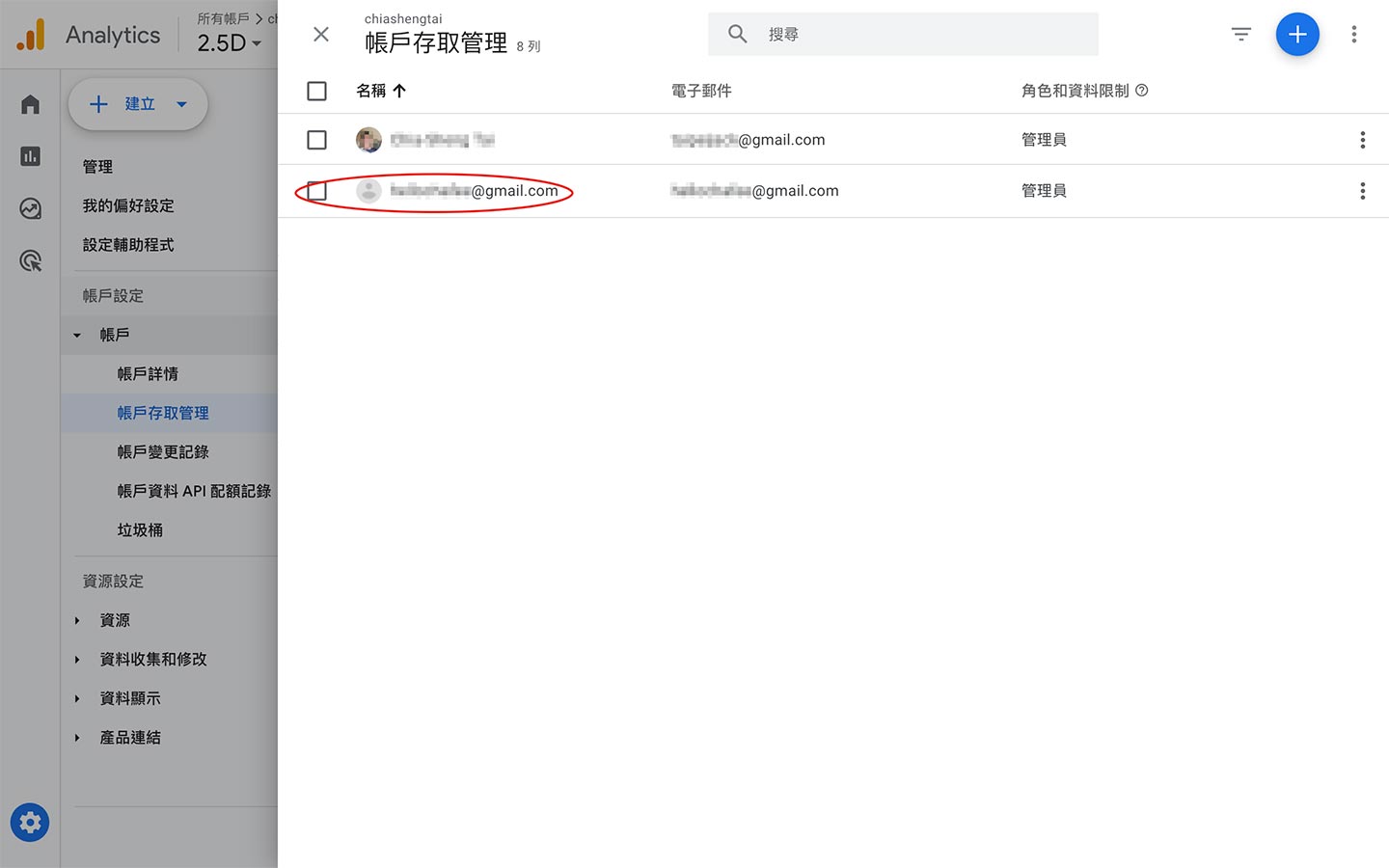Image resolution: width=1389 pixels, height=868 pixels.
Task: Open 我的偏好設定 from the sidebar
Action: click(x=129, y=205)
